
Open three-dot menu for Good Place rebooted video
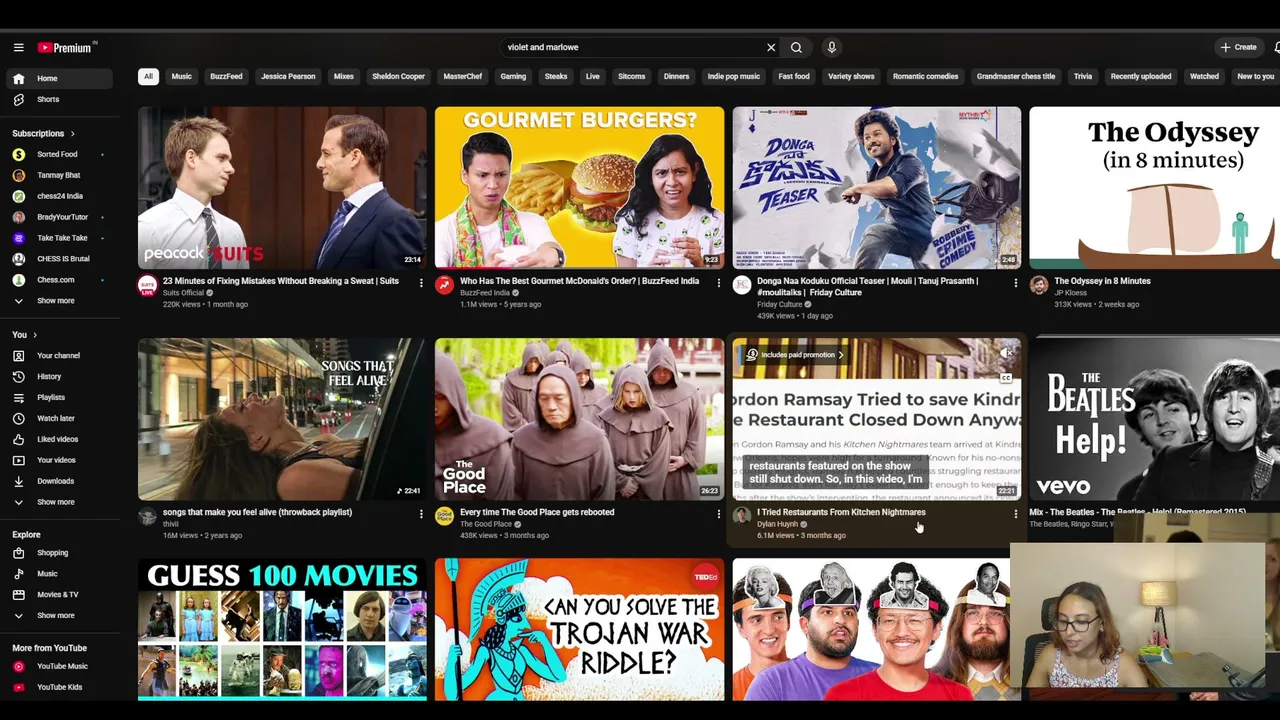pyautogui.click(x=718, y=514)
